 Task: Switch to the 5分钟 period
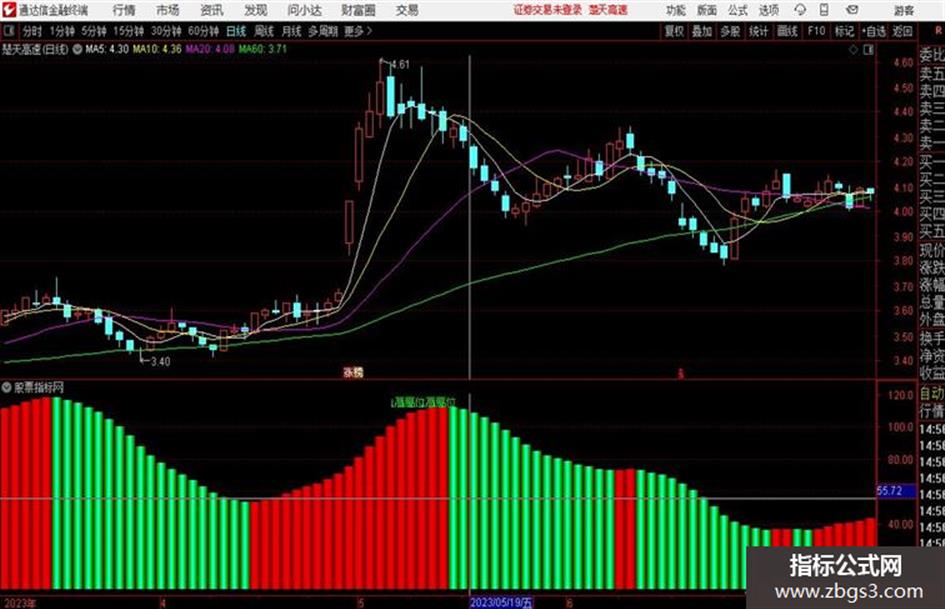(x=94, y=31)
